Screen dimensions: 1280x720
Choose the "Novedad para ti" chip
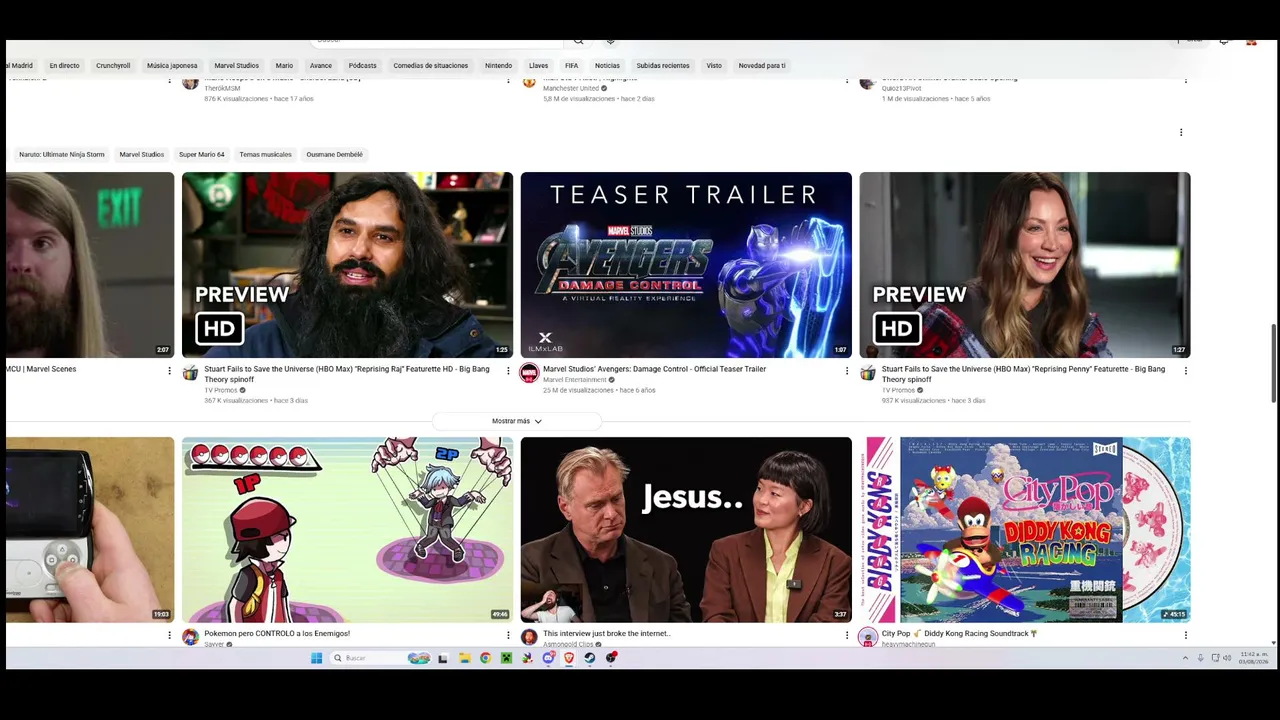click(762, 66)
